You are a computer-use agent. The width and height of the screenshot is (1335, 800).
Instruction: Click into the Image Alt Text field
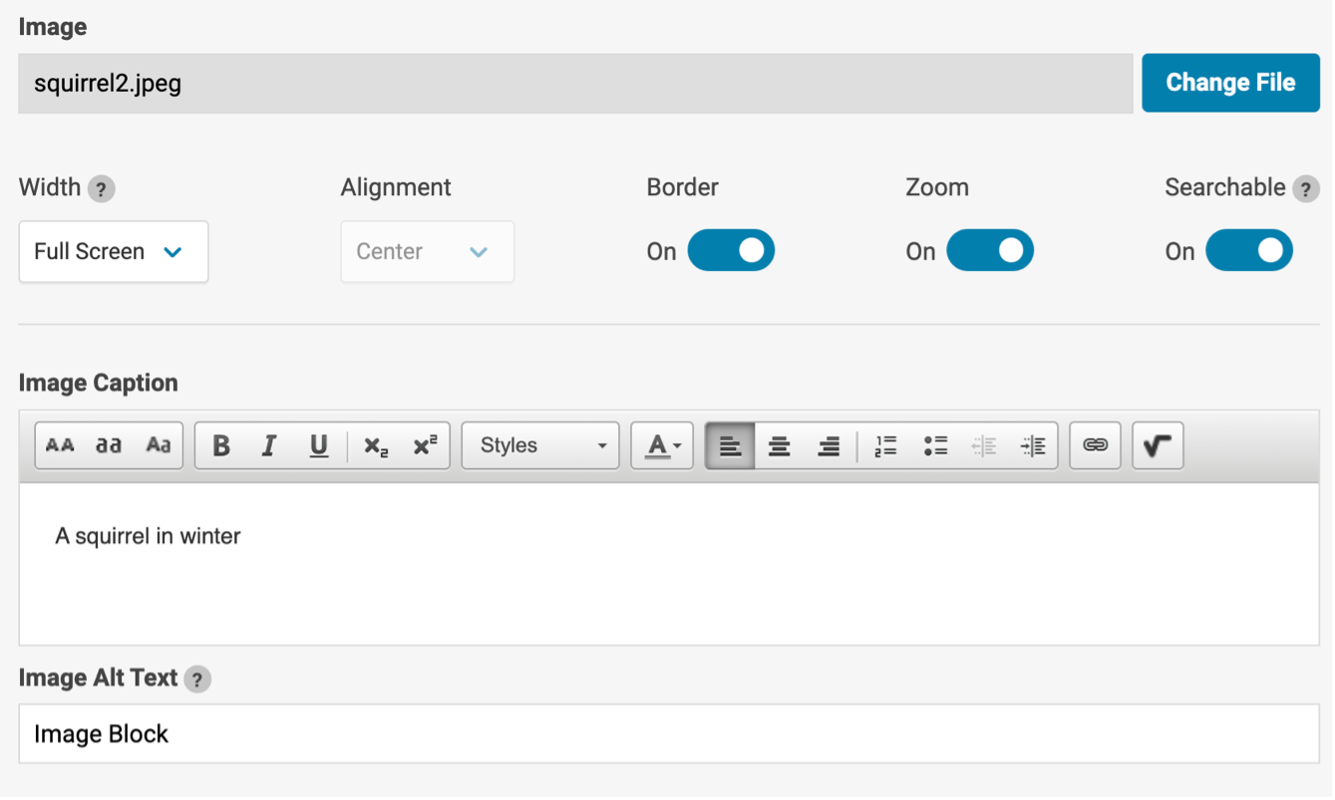coord(668,734)
